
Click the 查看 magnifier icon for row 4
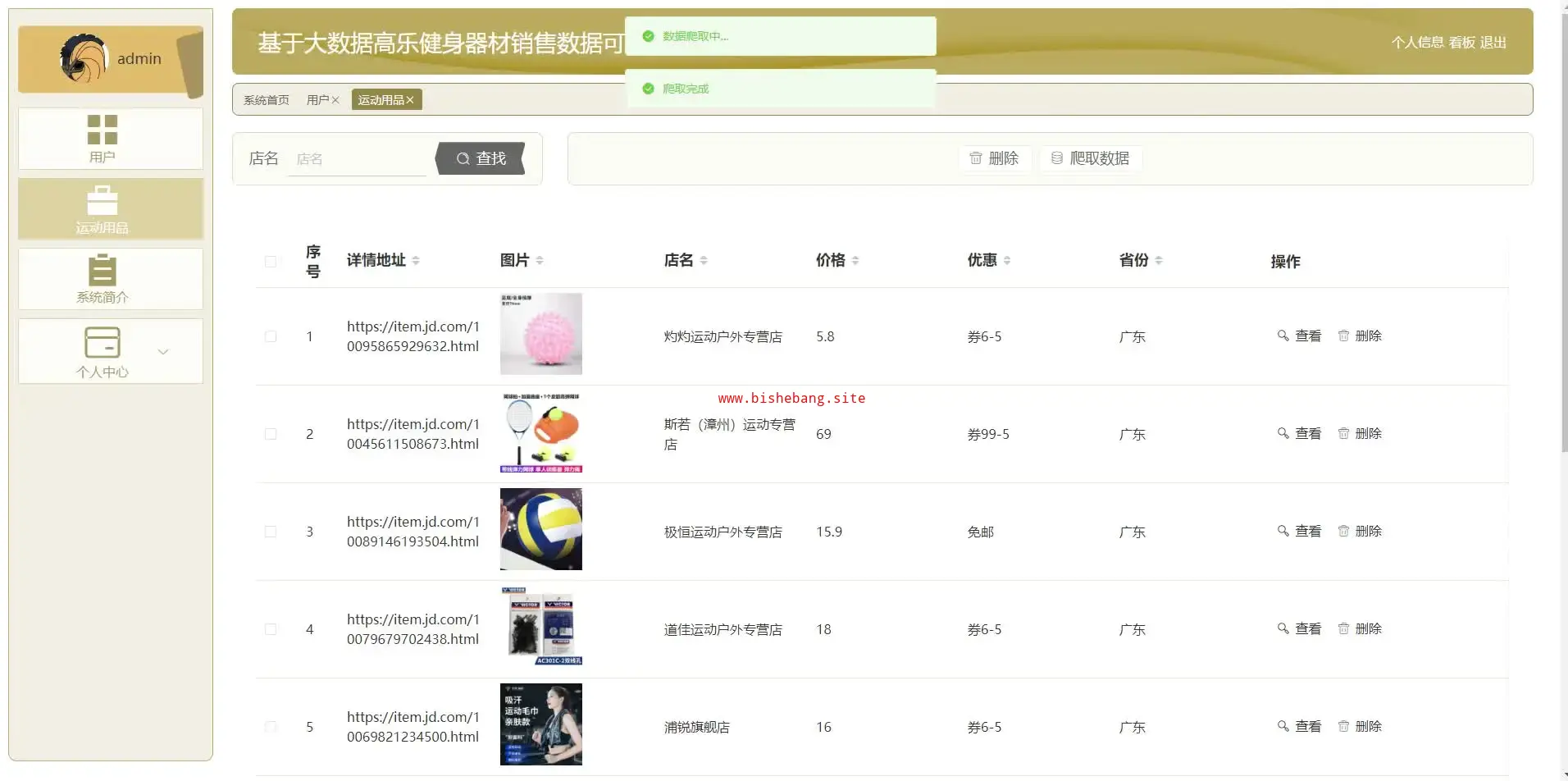1283,628
